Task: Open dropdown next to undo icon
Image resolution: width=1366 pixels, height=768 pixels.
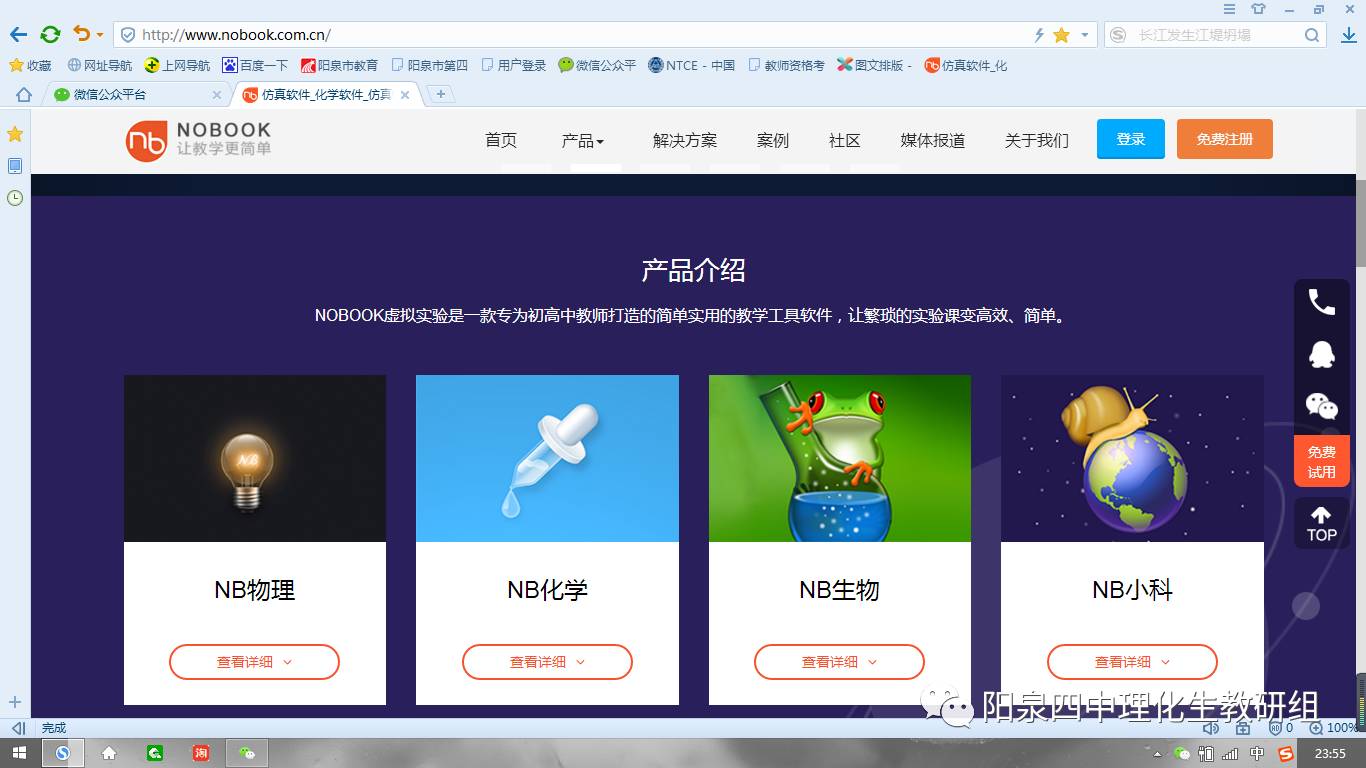Action: point(99,36)
